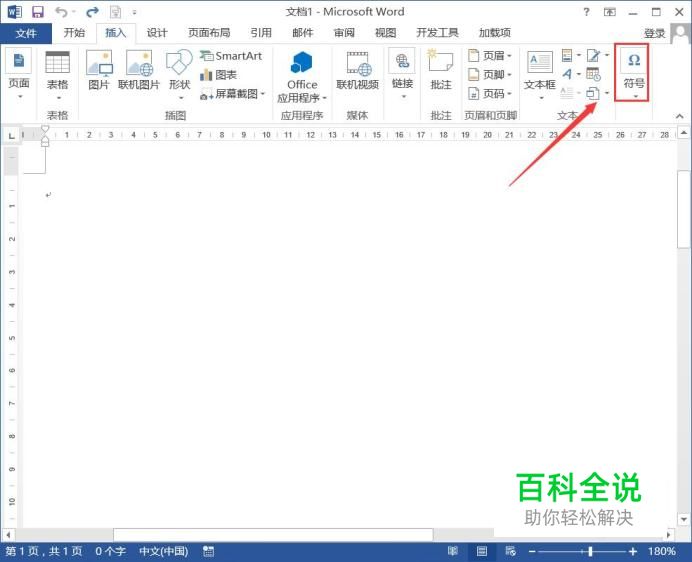Screen dimensions: 692x562
Task: Insert a 文本框 (Text Box)
Action: (539, 74)
